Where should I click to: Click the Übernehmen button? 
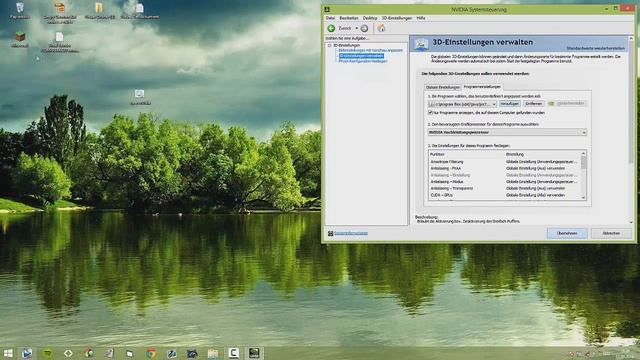pyautogui.click(x=567, y=233)
